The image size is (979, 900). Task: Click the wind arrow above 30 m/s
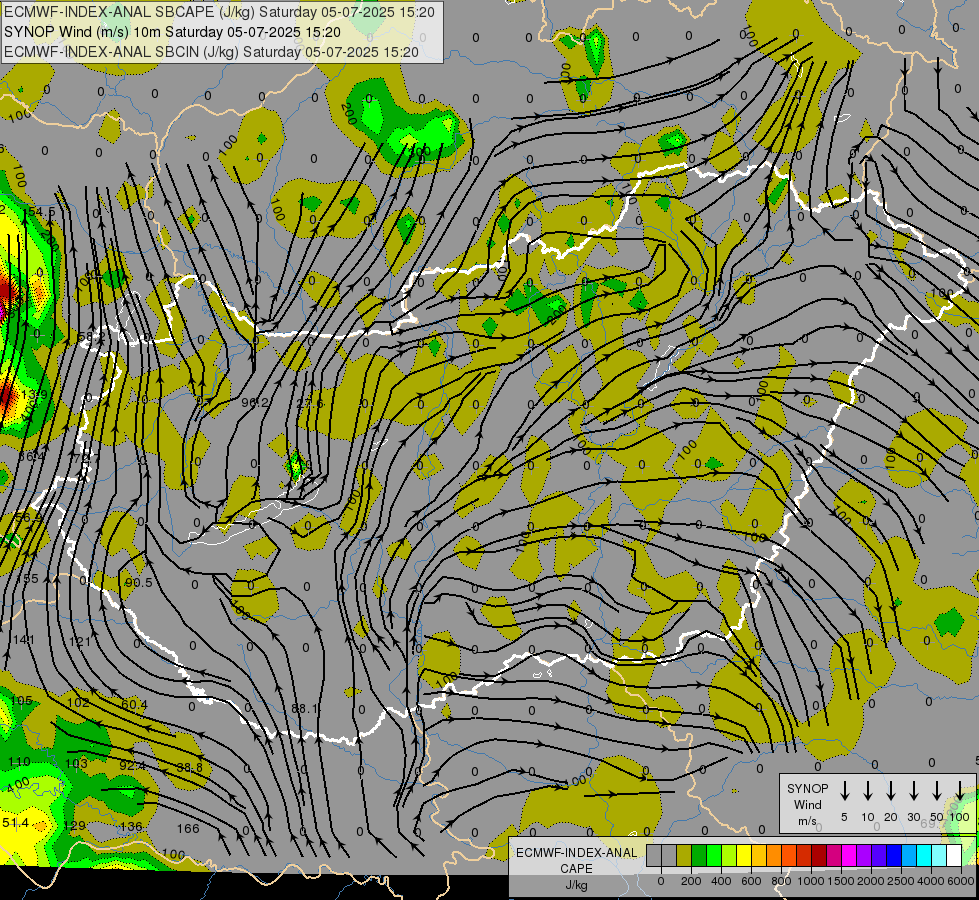(x=913, y=790)
